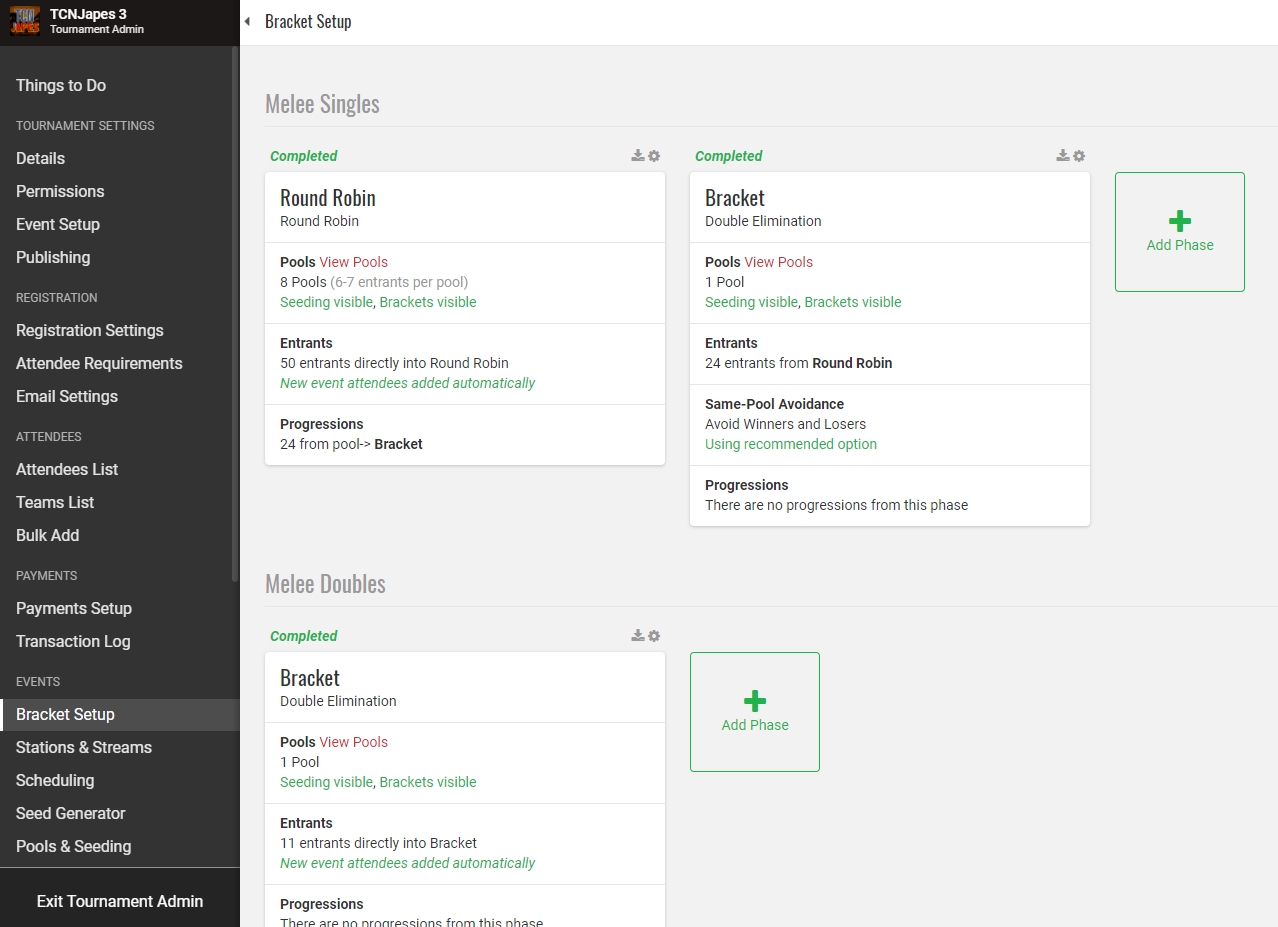View Pools for Melee Doubles Bracket

pyautogui.click(x=354, y=742)
